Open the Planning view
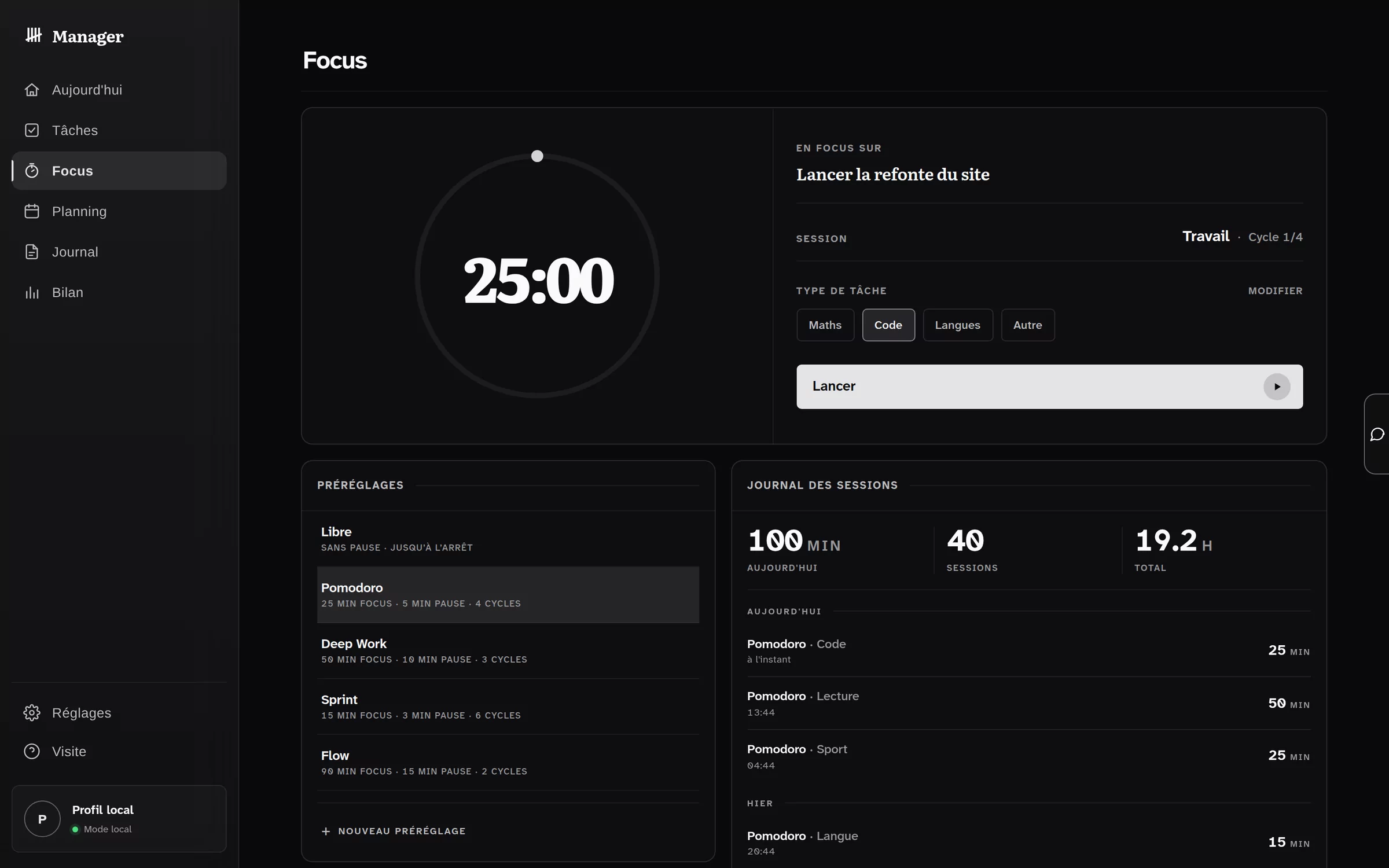This screenshot has width=1389, height=868. coord(119,211)
